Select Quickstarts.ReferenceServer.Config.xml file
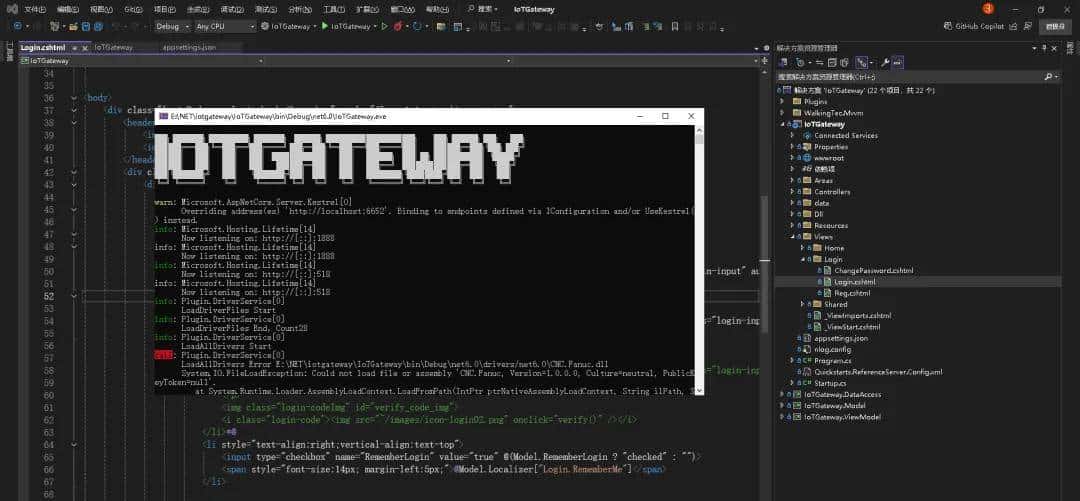The image size is (1080, 501). point(878,371)
